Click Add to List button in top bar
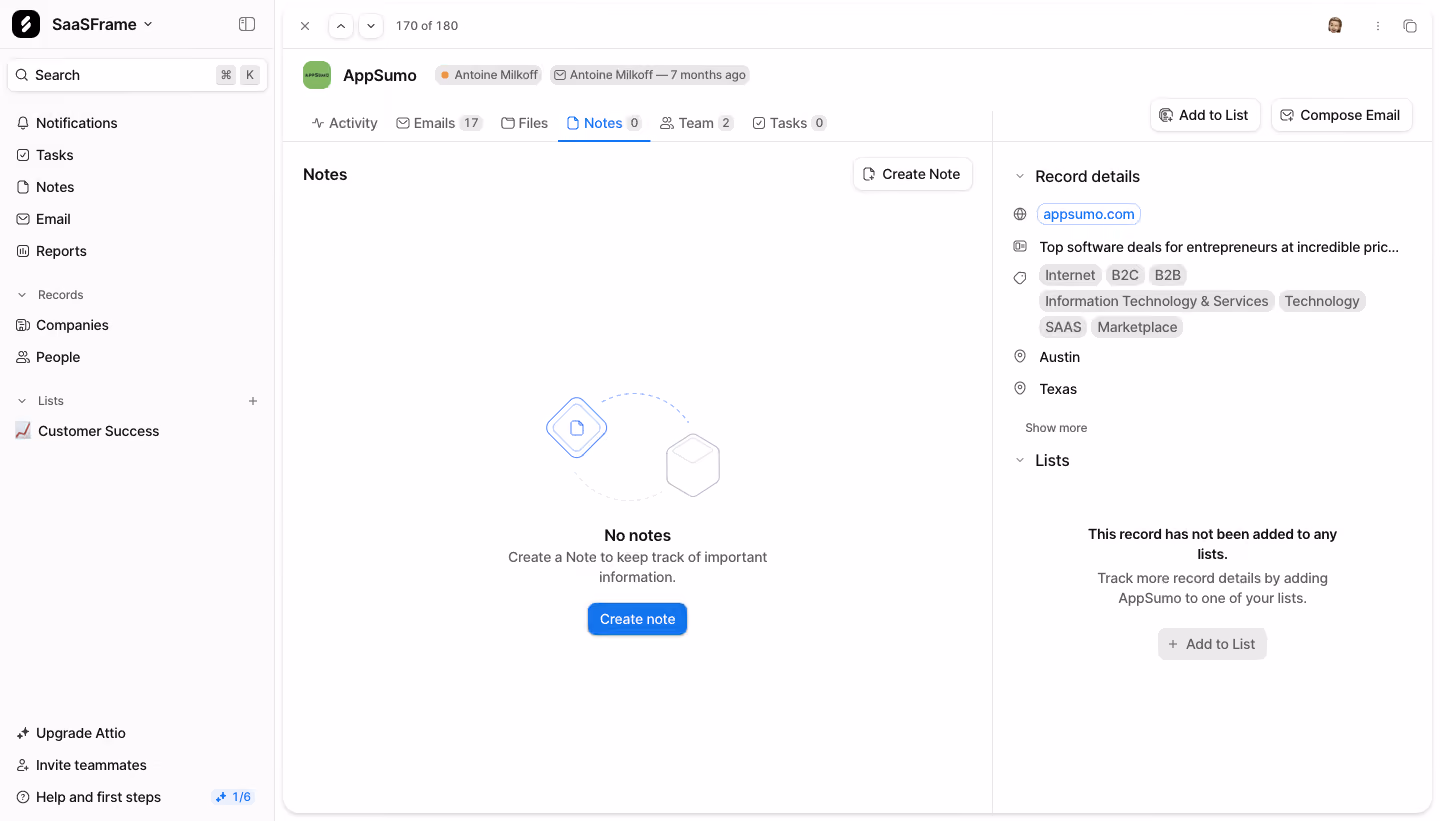 click(x=1205, y=115)
